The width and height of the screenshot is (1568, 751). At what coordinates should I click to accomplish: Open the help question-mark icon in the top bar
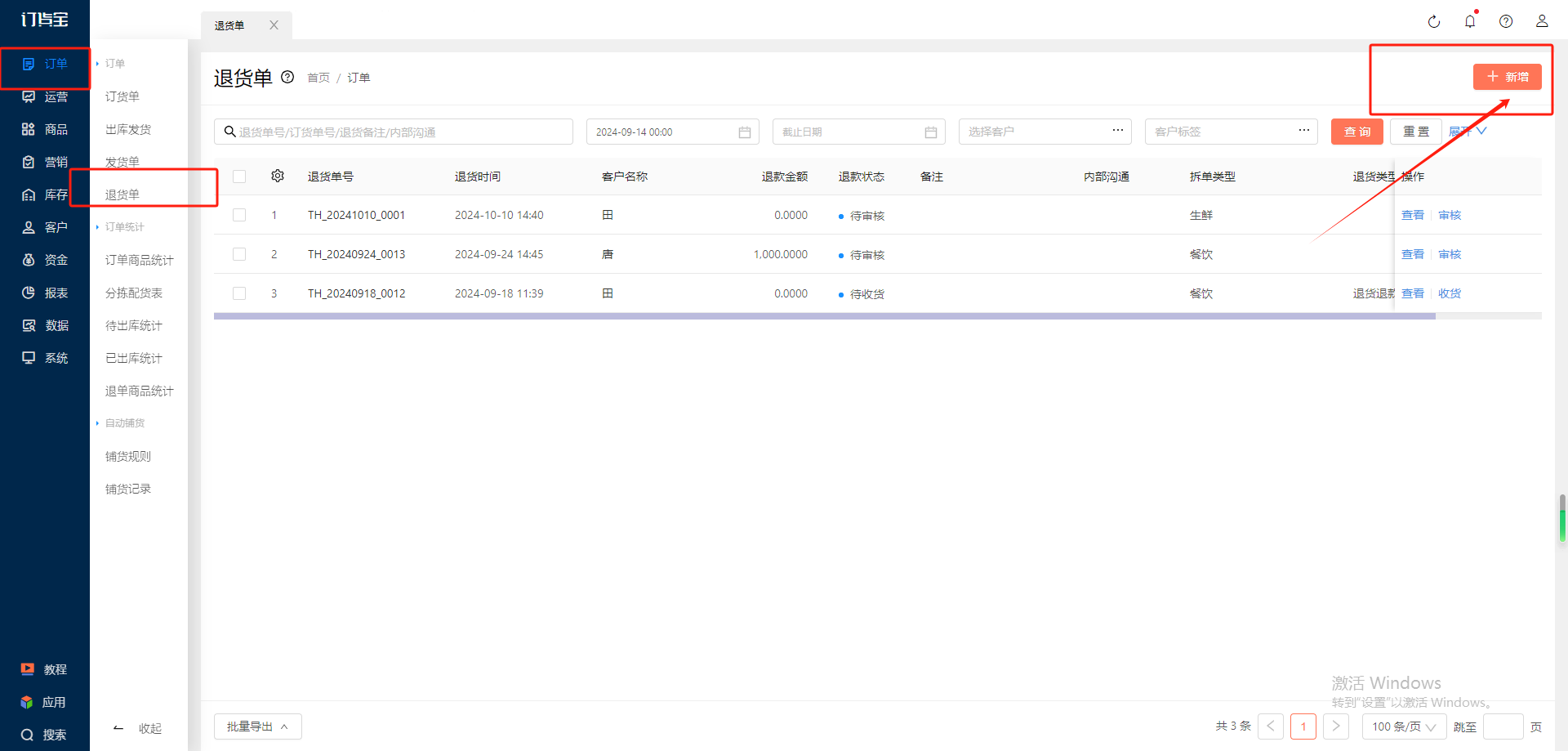1506,21
